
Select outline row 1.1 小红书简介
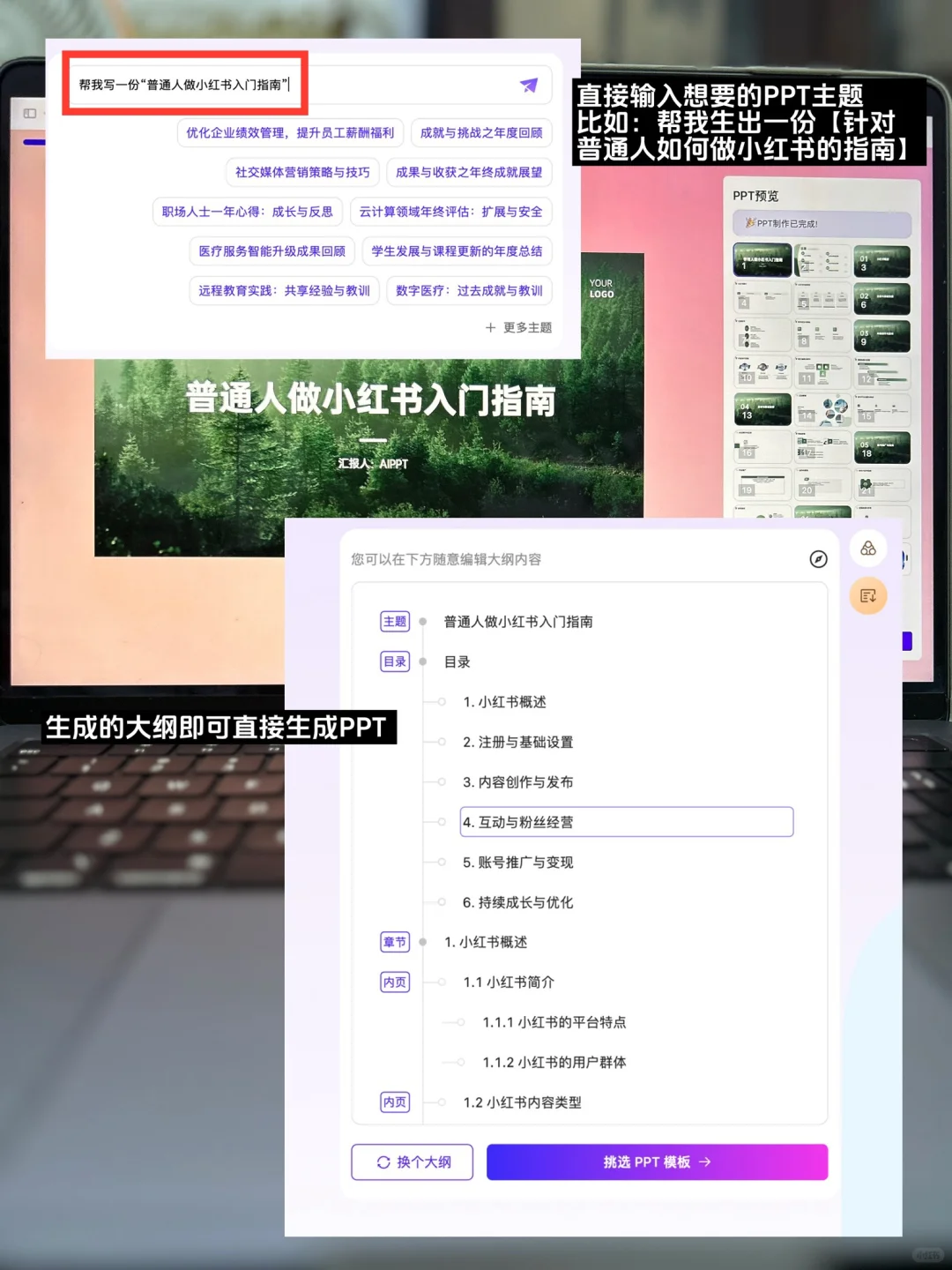[x=509, y=982]
